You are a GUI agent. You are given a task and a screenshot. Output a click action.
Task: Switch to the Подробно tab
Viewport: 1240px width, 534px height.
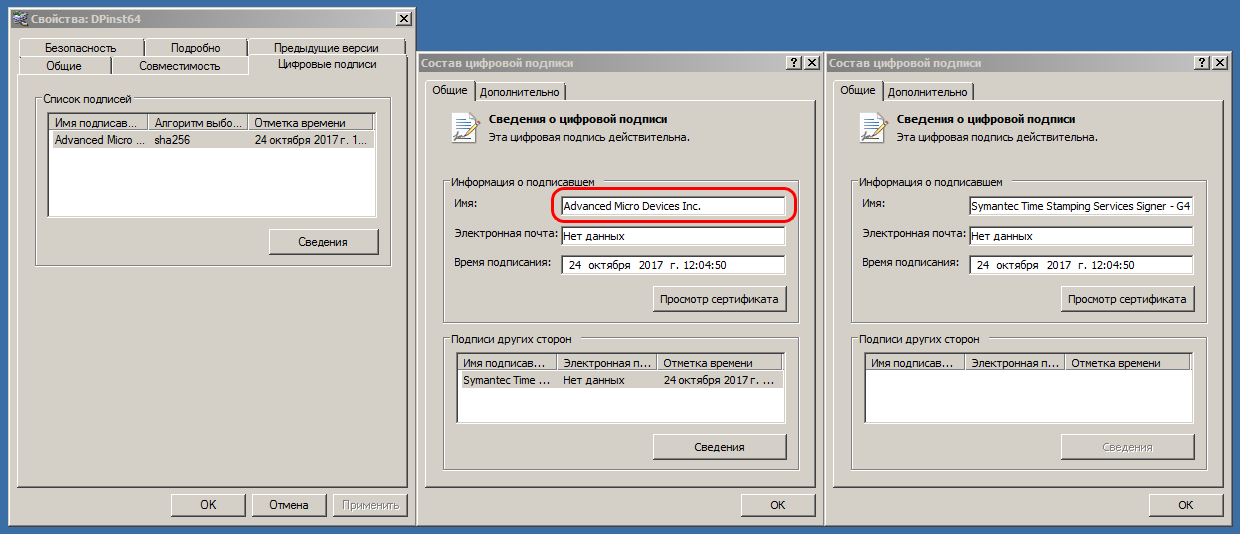pyautogui.click(x=195, y=47)
